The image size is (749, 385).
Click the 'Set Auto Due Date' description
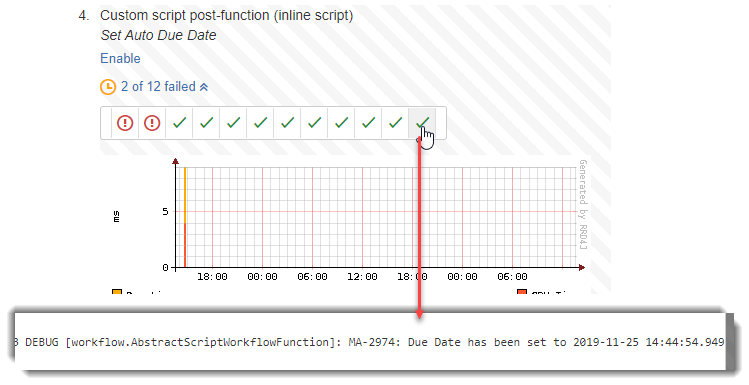click(x=158, y=35)
